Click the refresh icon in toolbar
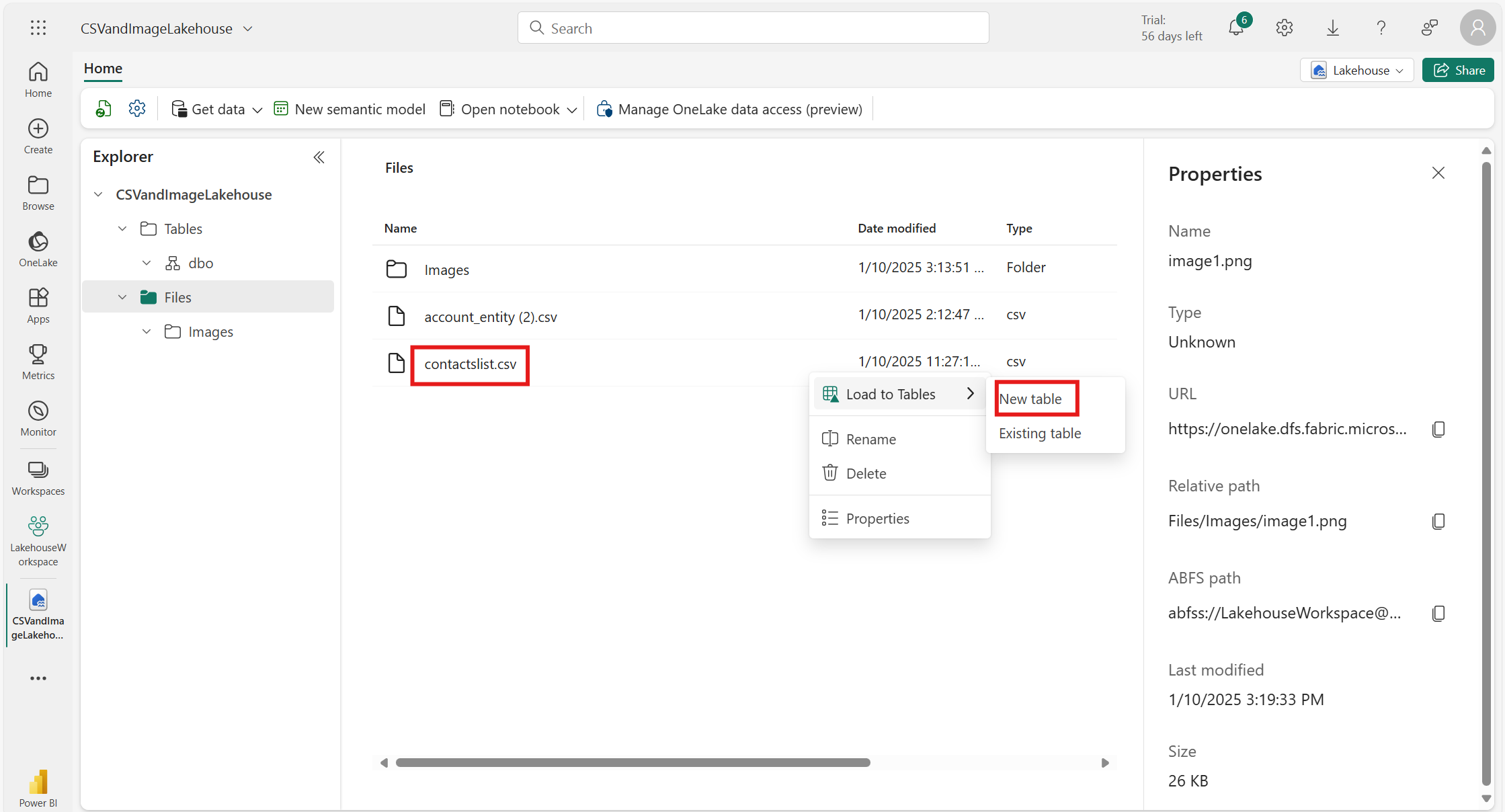Screen dimensions: 1505x812 pos(103,109)
